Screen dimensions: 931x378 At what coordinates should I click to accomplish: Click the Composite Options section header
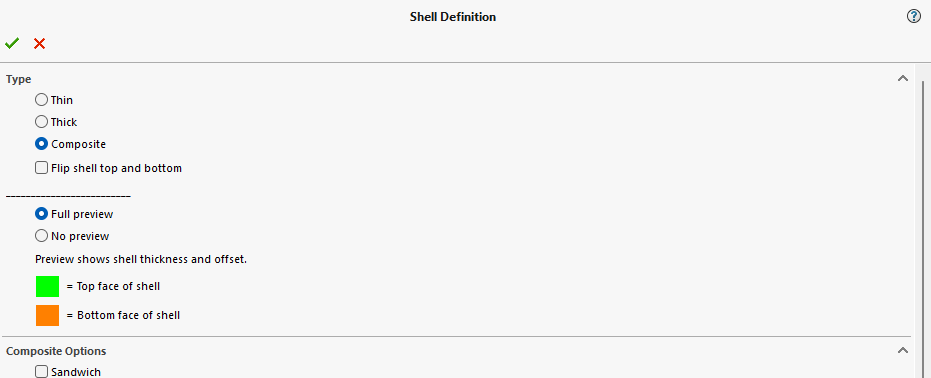[x=56, y=351]
